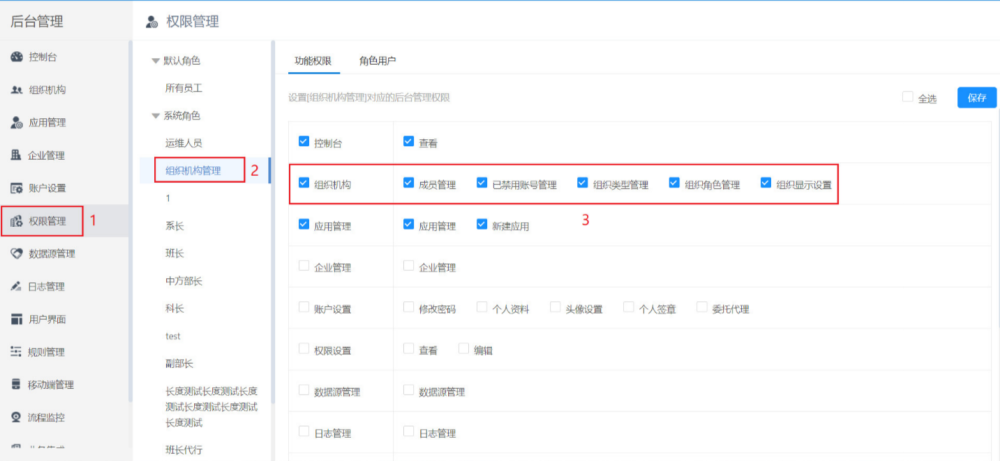
Task: Select the 组织机构管理 role
Action: click(x=199, y=171)
